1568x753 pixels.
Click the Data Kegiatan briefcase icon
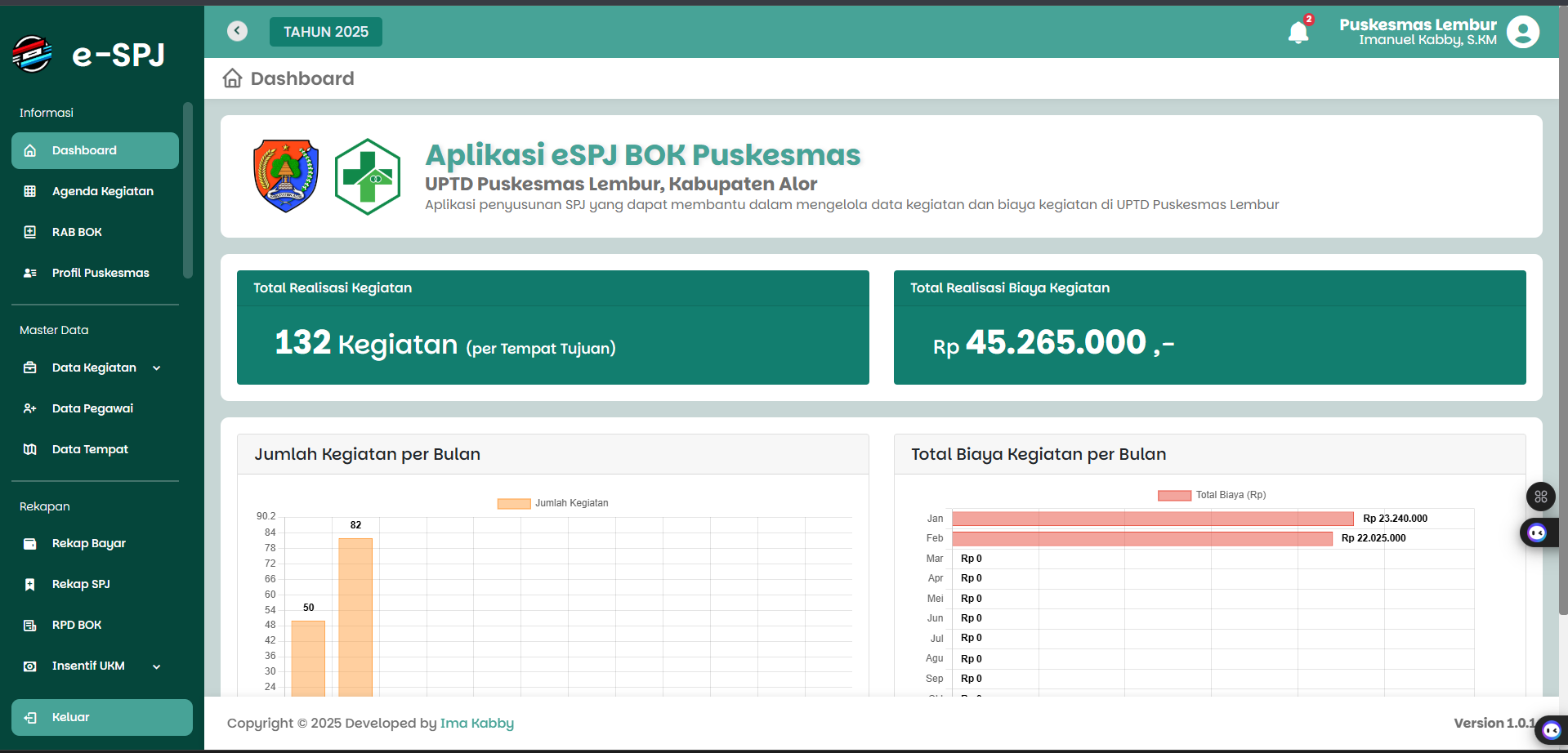pyautogui.click(x=30, y=368)
